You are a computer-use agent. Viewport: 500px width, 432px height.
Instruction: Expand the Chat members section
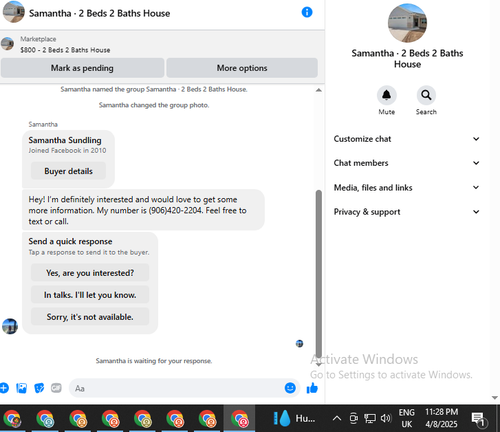click(407, 163)
